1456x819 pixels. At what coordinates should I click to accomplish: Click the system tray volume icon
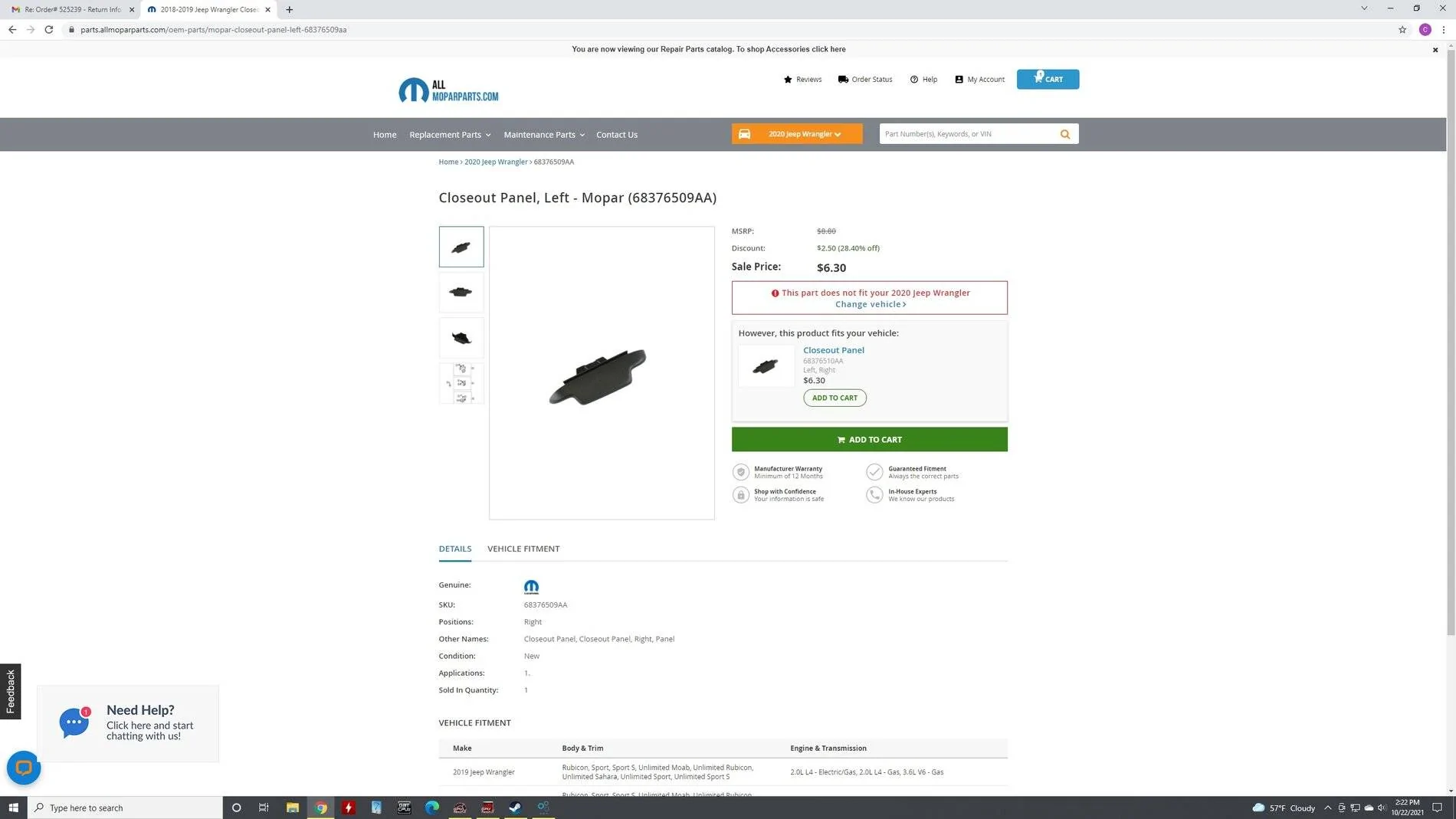[1382, 808]
